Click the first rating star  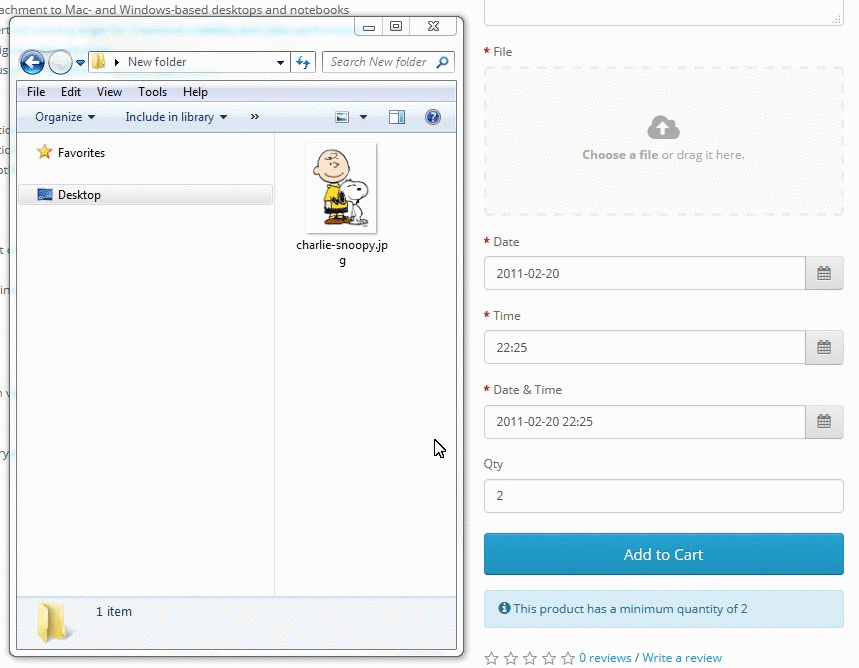click(x=491, y=658)
